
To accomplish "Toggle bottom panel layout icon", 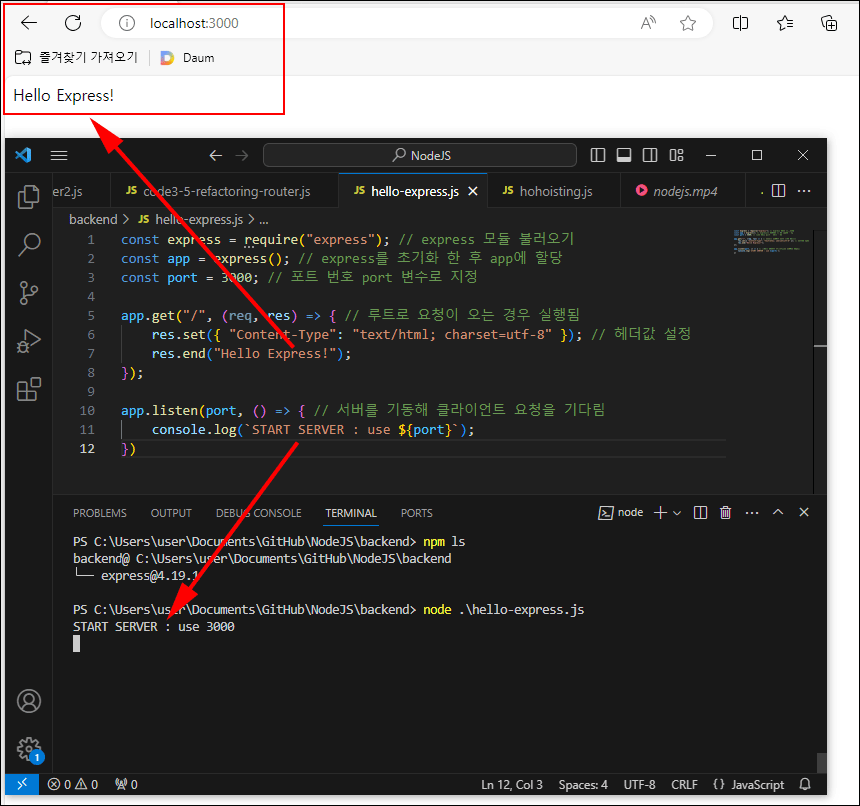I will coord(624,155).
